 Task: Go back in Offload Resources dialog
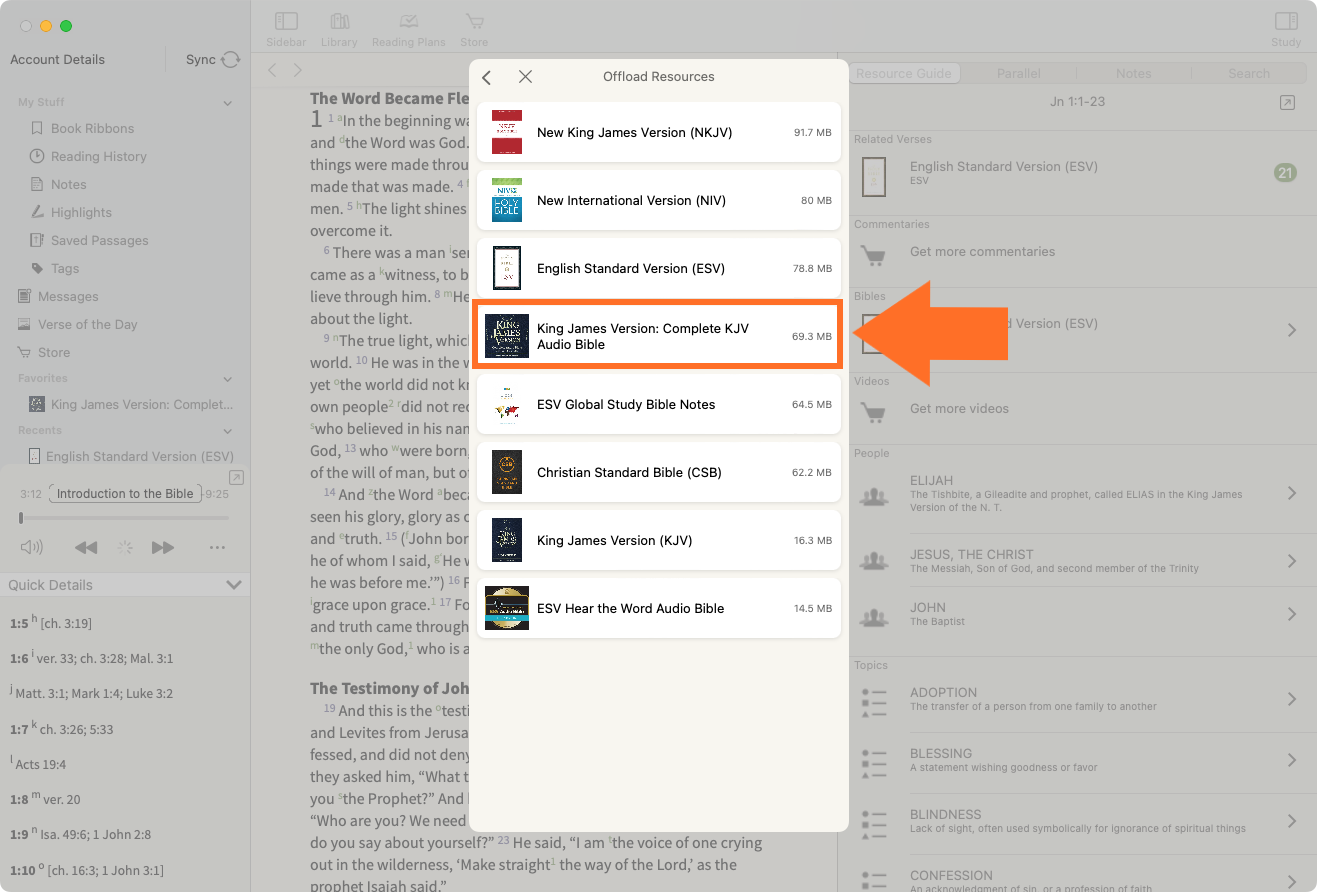(487, 77)
